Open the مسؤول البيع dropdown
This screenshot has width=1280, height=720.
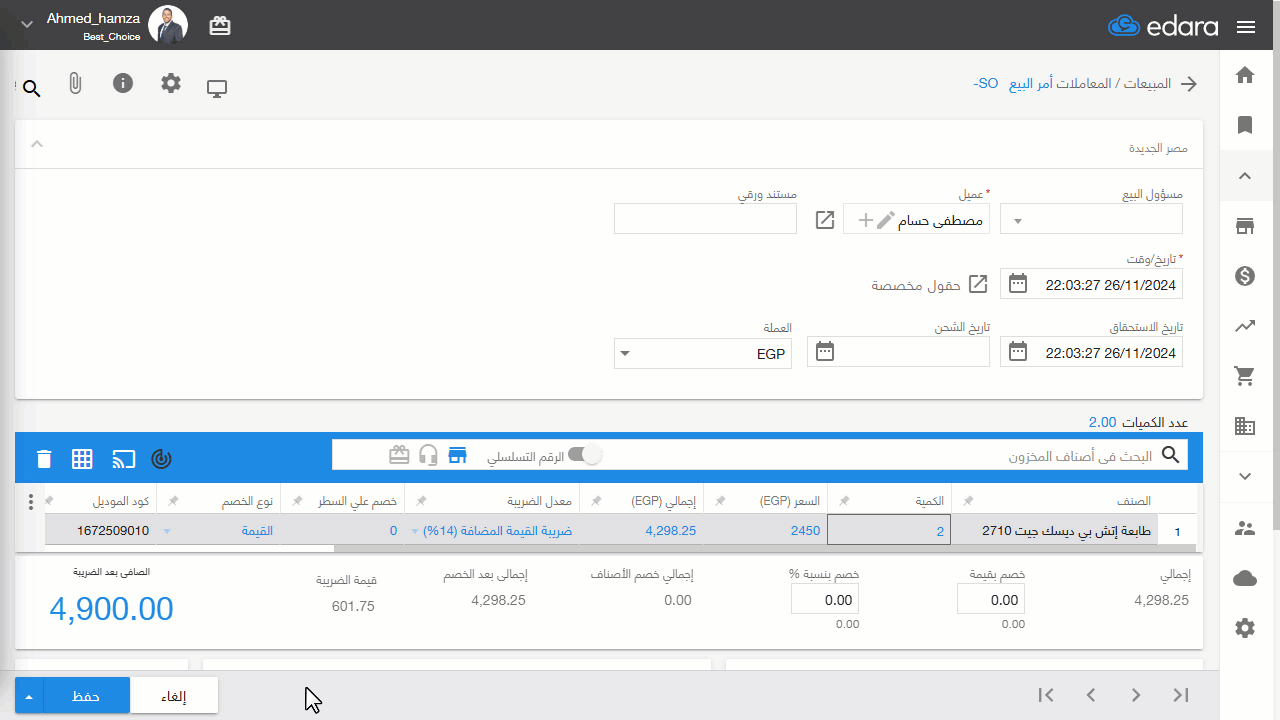point(1092,219)
